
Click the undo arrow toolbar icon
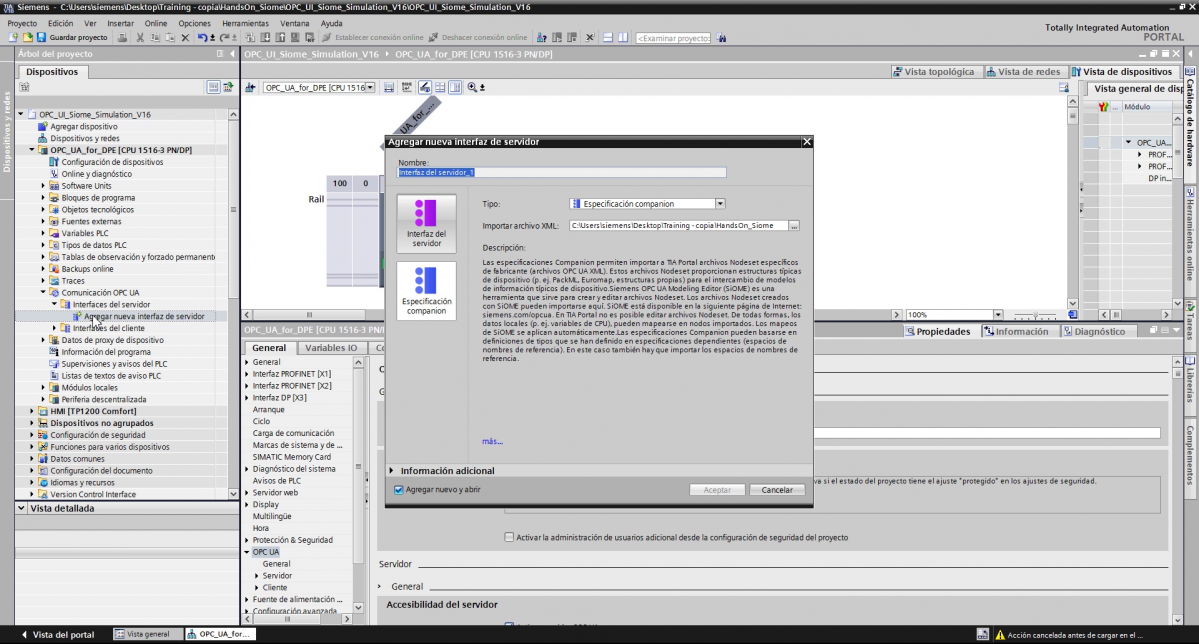pyautogui.click(x=202, y=37)
